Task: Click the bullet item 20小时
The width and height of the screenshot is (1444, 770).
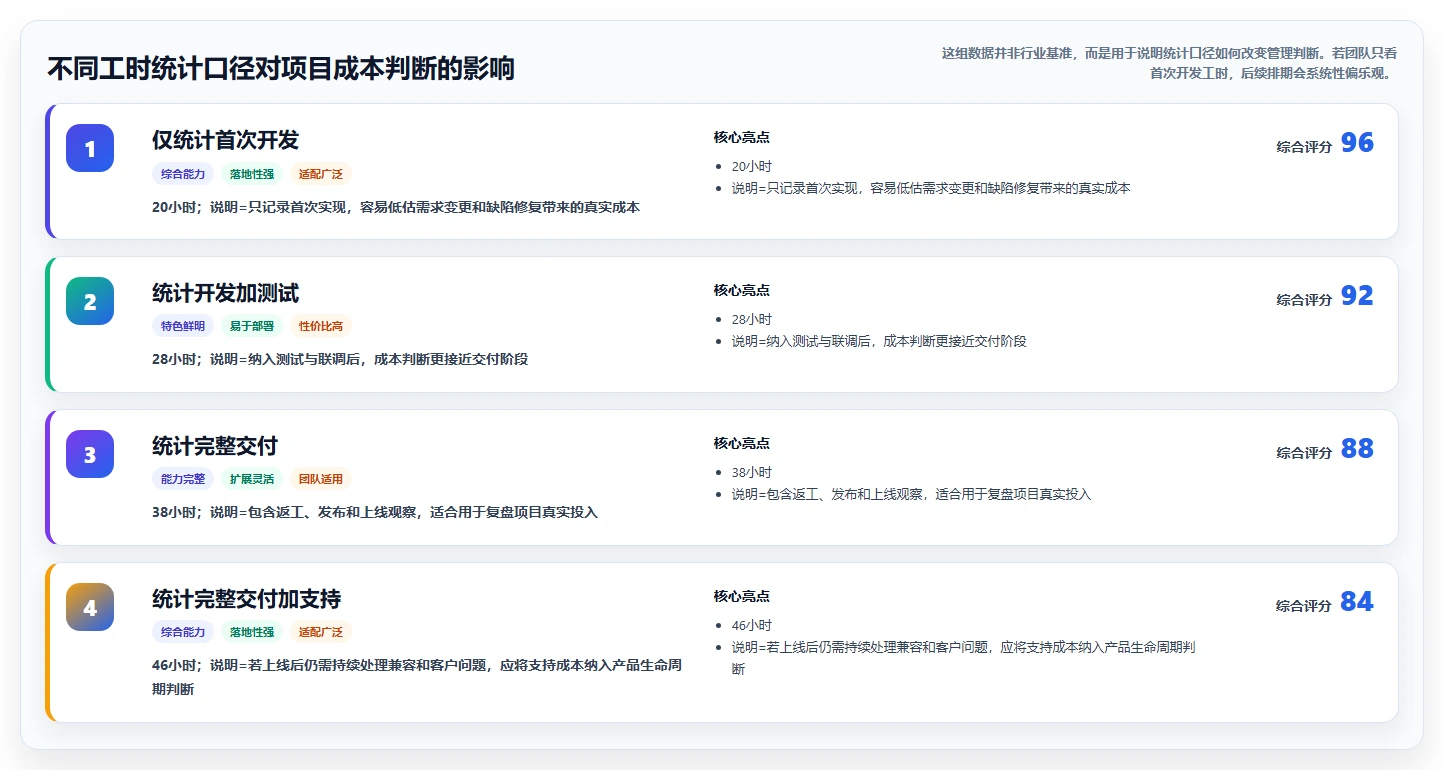Action: pyautogui.click(x=752, y=167)
